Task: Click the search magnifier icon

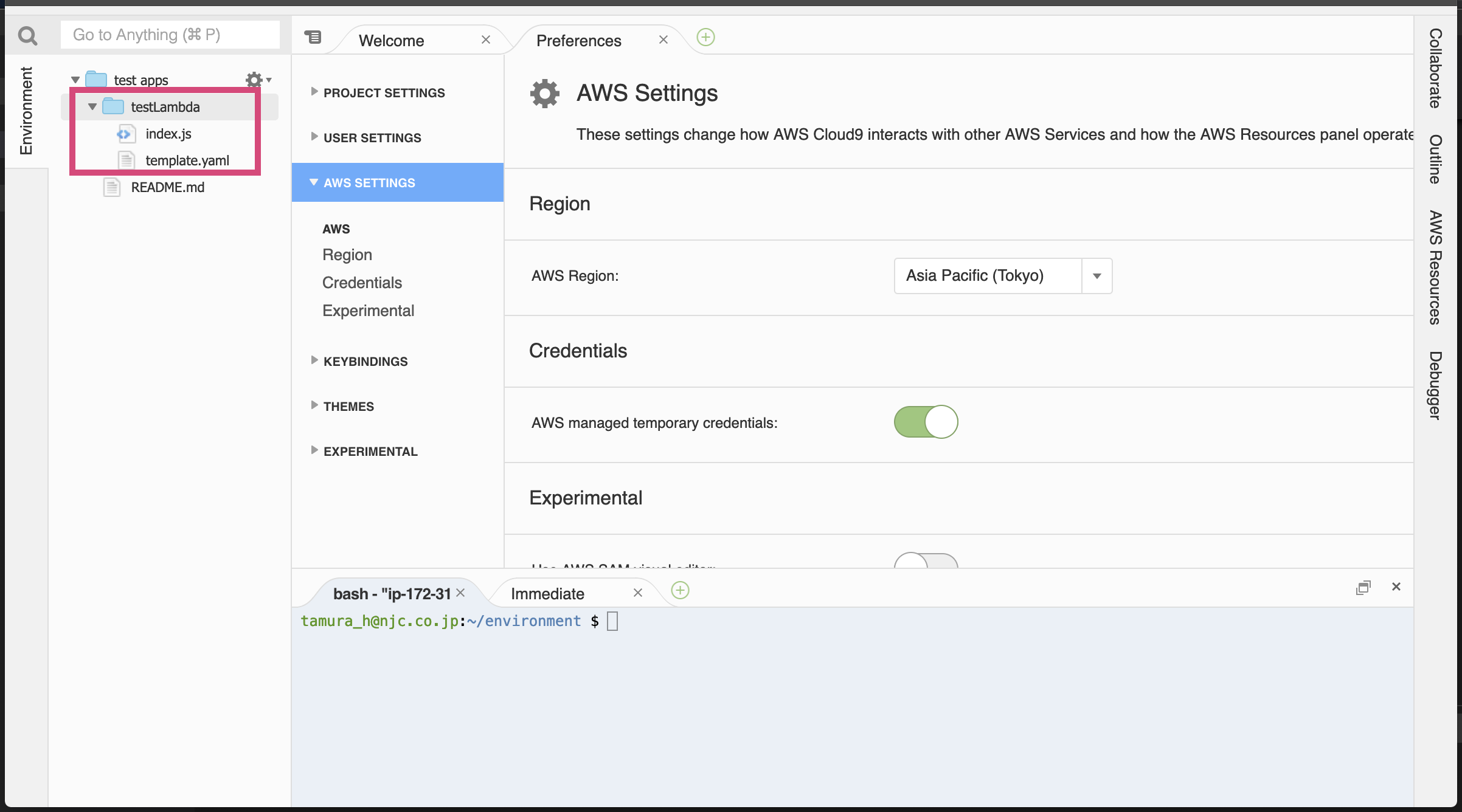Action: [x=27, y=36]
